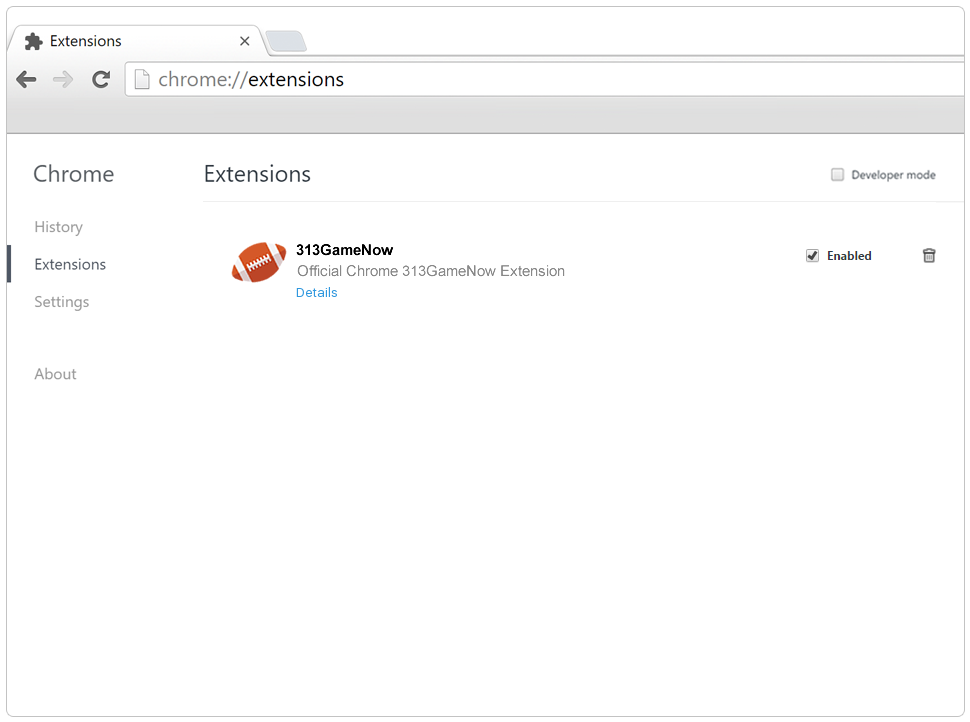Screen dimensions: 970x722
Task: Go to Settings in the sidebar
Action: coord(61,302)
